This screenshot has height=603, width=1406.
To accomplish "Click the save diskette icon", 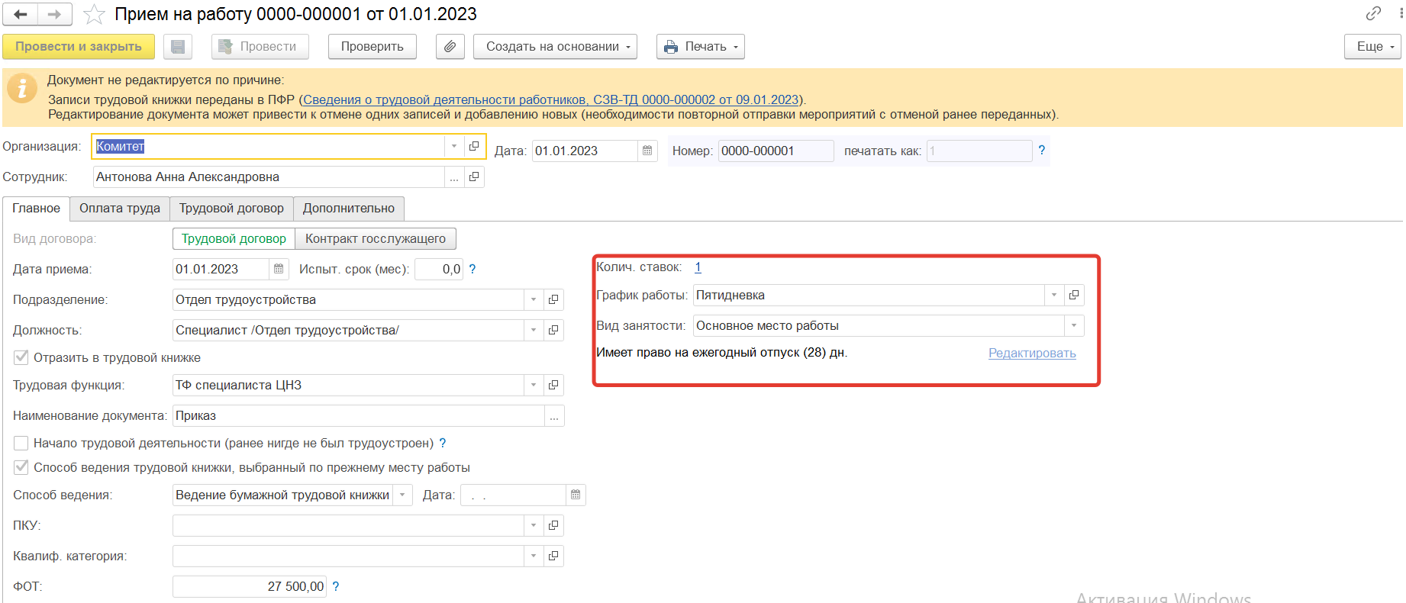I will pyautogui.click(x=178, y=47).
